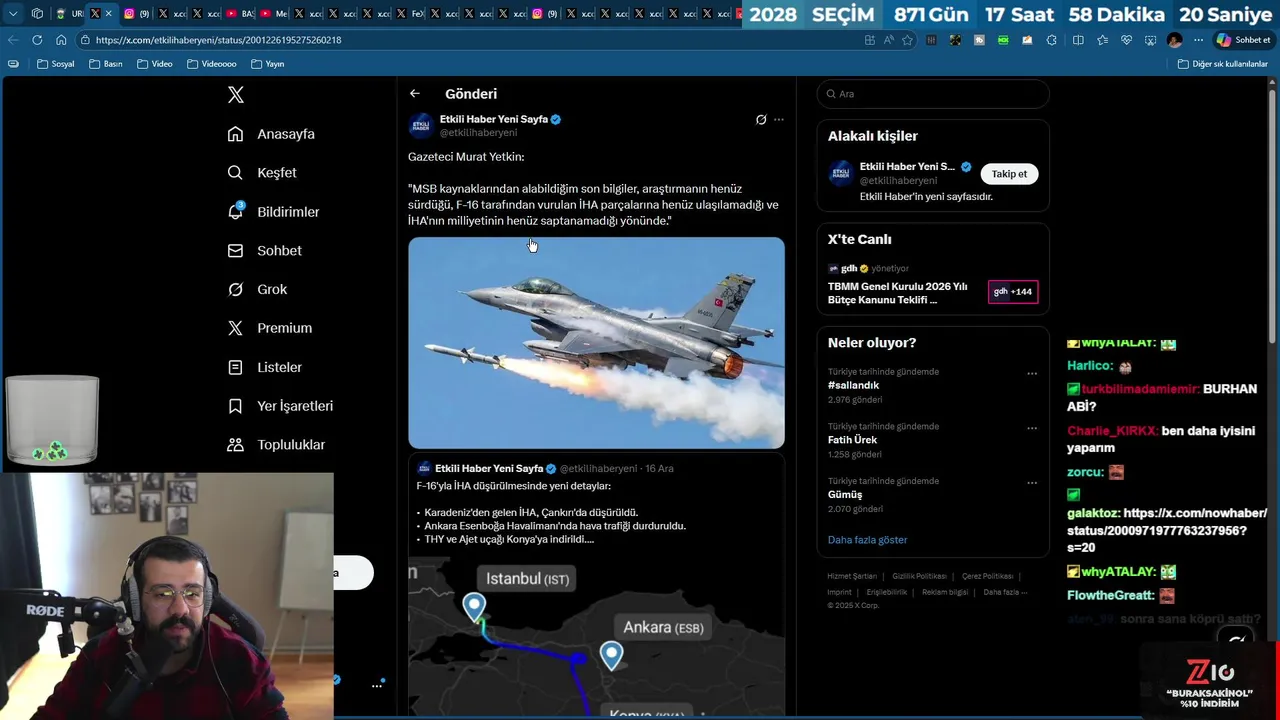Open the Video bookmarks folder

click(x=155, y=64)
